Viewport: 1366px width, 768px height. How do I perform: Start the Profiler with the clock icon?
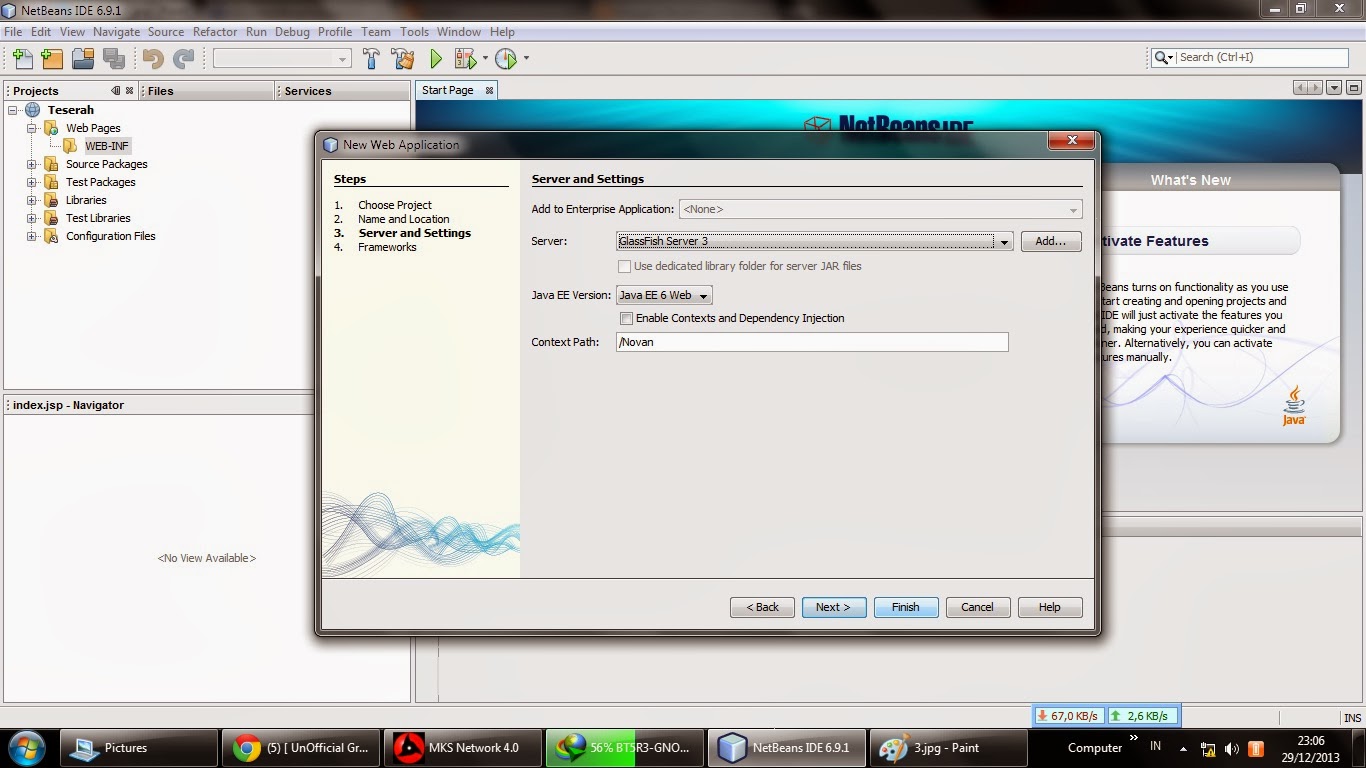click(504, 58)
